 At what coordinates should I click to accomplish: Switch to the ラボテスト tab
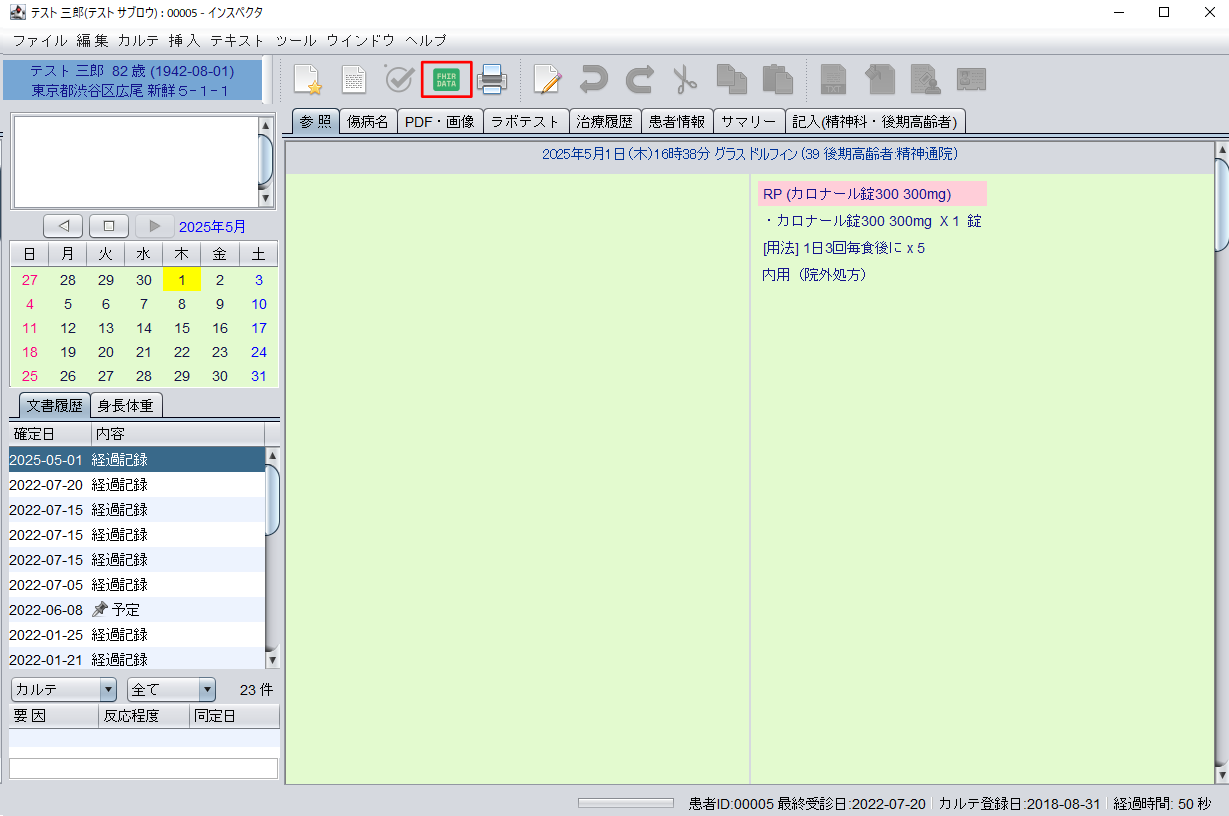tap(526, 122)
